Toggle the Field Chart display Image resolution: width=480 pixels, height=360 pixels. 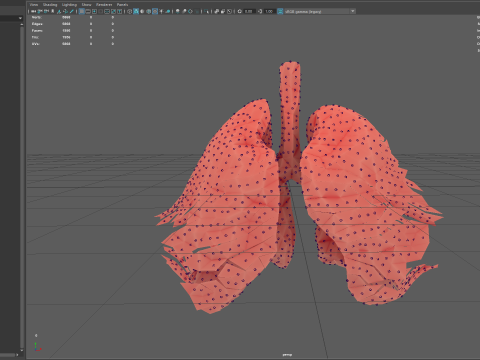[107, 11]
